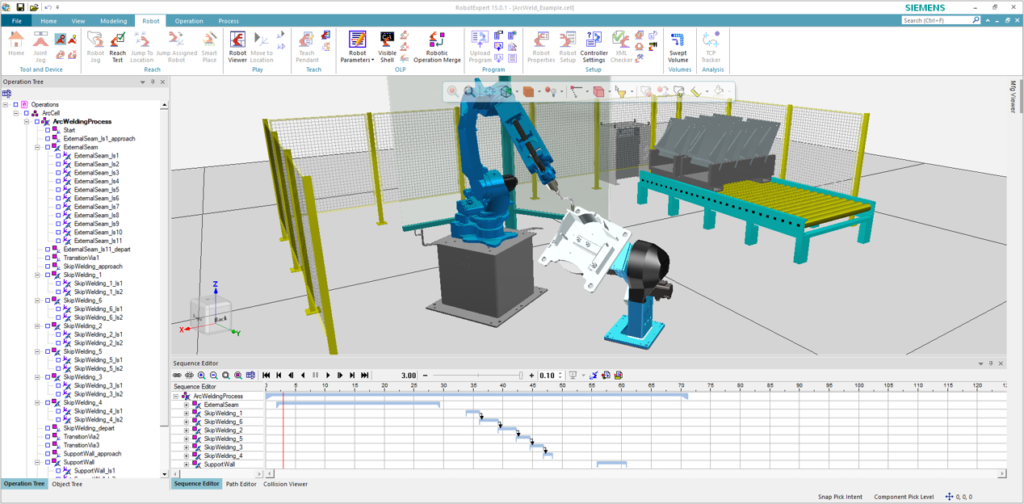Toggle the checkbox beside SkipWelding_depart
The height and width of the screenshot is (504, 1024).
tap(48, 428)
